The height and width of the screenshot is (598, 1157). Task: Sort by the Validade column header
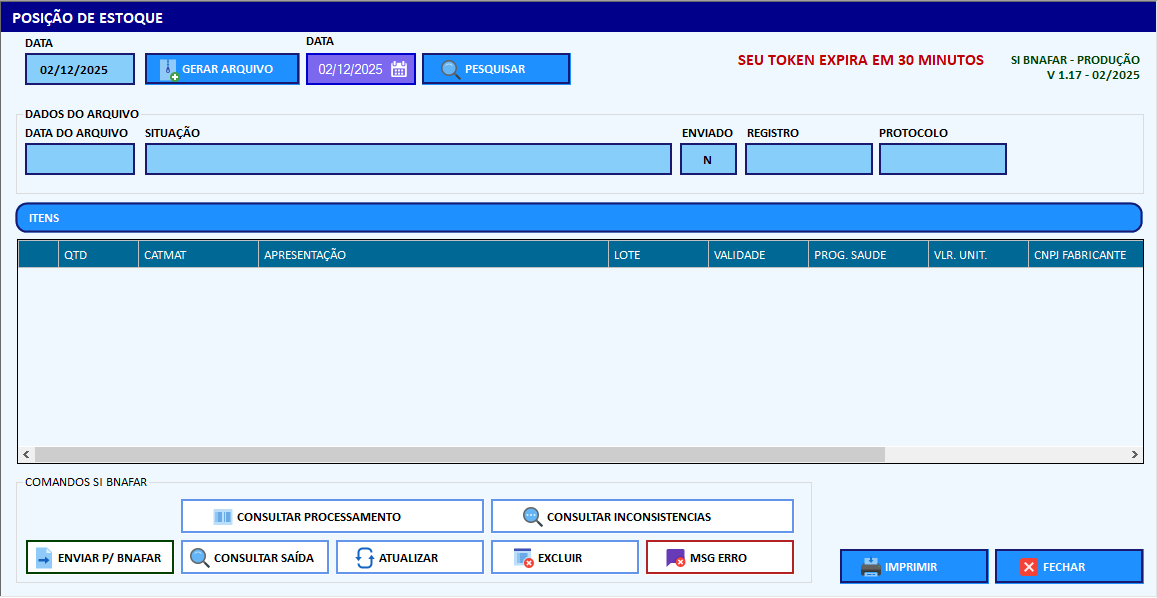pos(739,255)
